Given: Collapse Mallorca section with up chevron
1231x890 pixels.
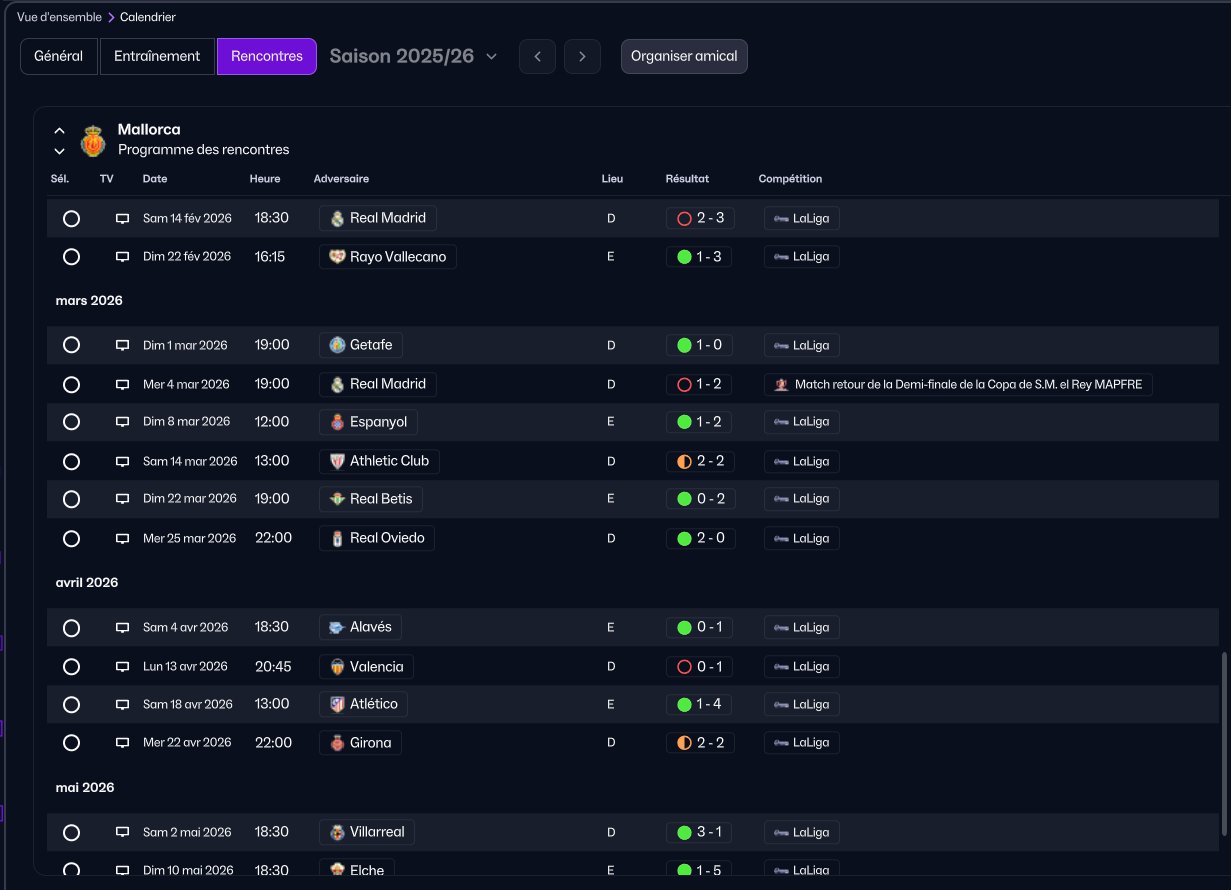Looking at the screenshot, I should click(60, 130).
